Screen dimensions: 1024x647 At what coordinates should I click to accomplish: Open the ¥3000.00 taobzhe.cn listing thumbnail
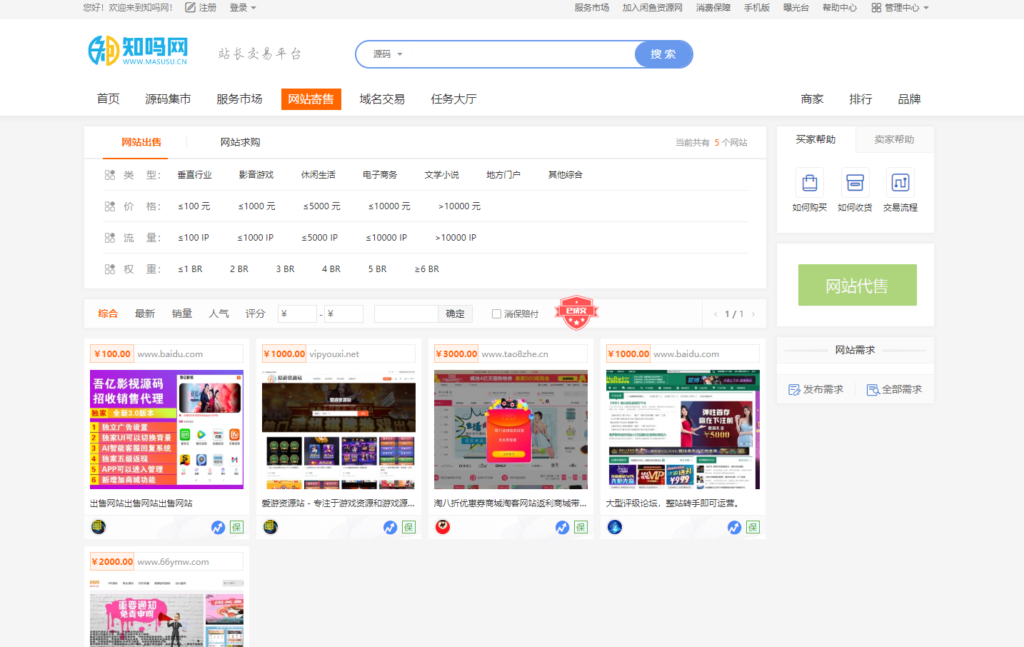point(511,429)
